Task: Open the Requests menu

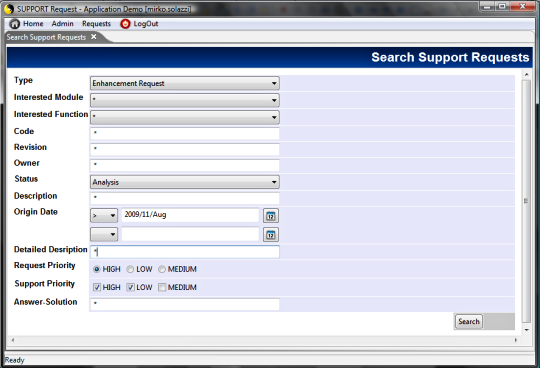Action: (96, 24)
